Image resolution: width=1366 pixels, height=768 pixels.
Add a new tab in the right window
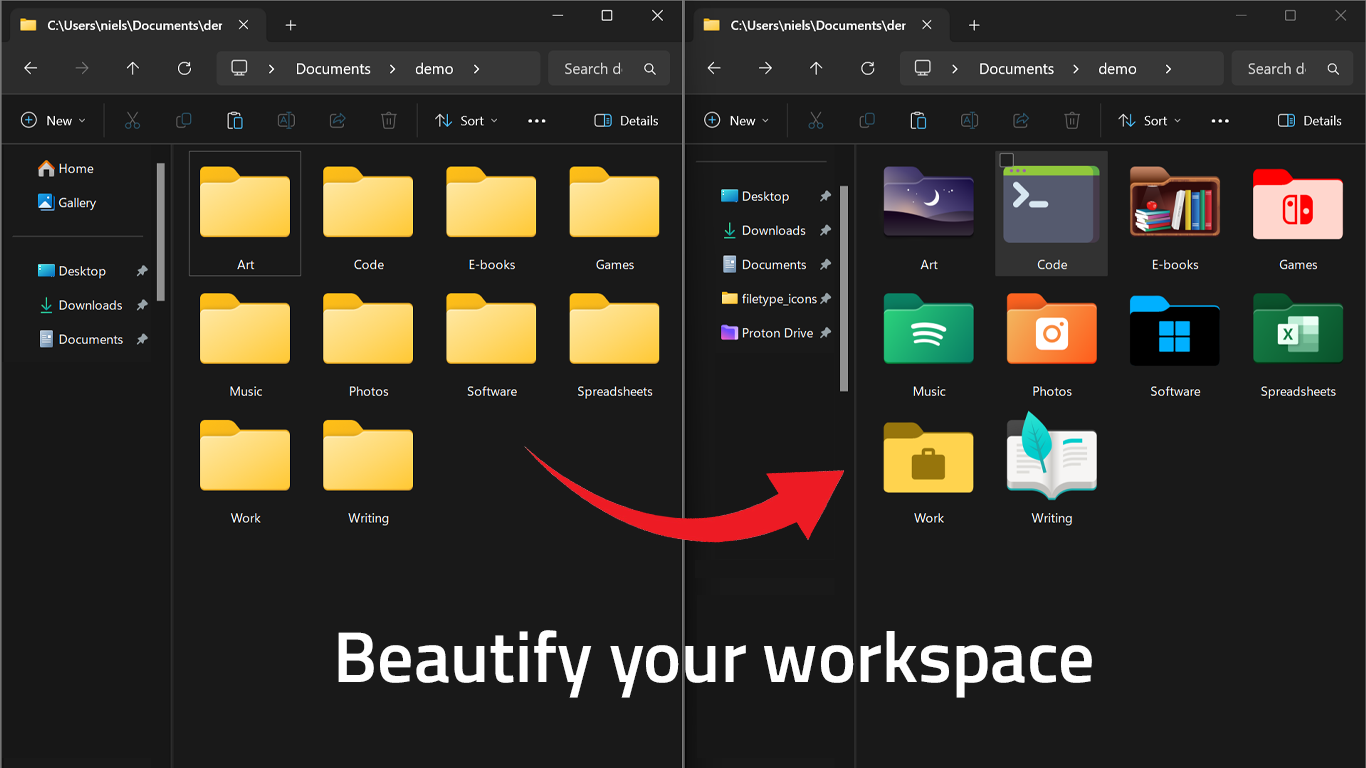tap(974, 25)
